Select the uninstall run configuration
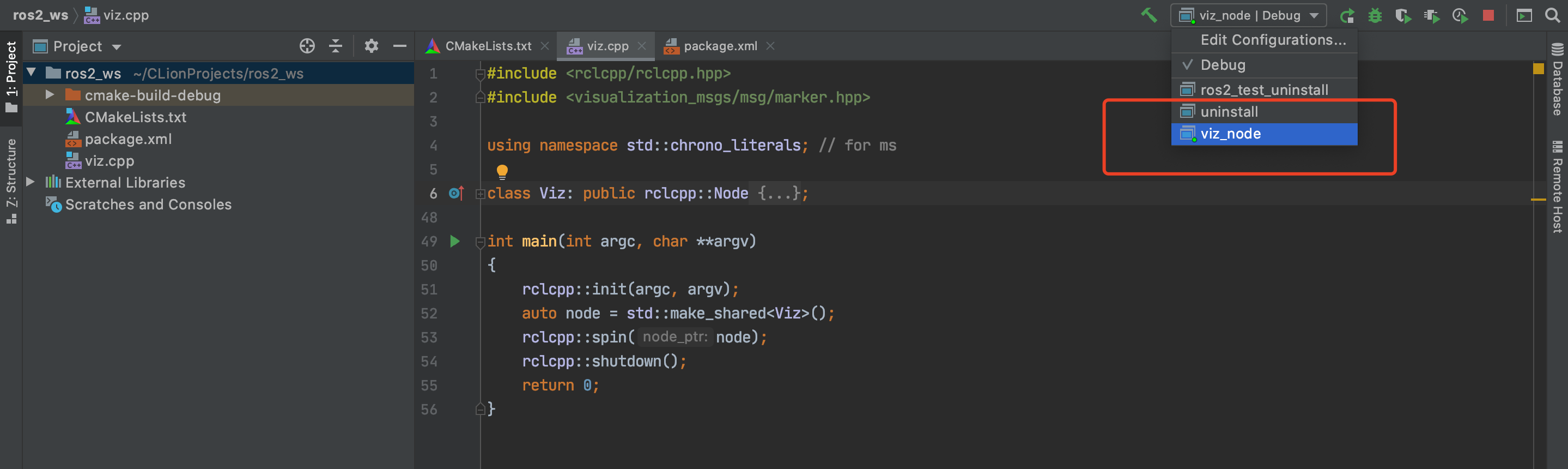This screenshot has height=469, width=1568. (x=1229, y=112)
